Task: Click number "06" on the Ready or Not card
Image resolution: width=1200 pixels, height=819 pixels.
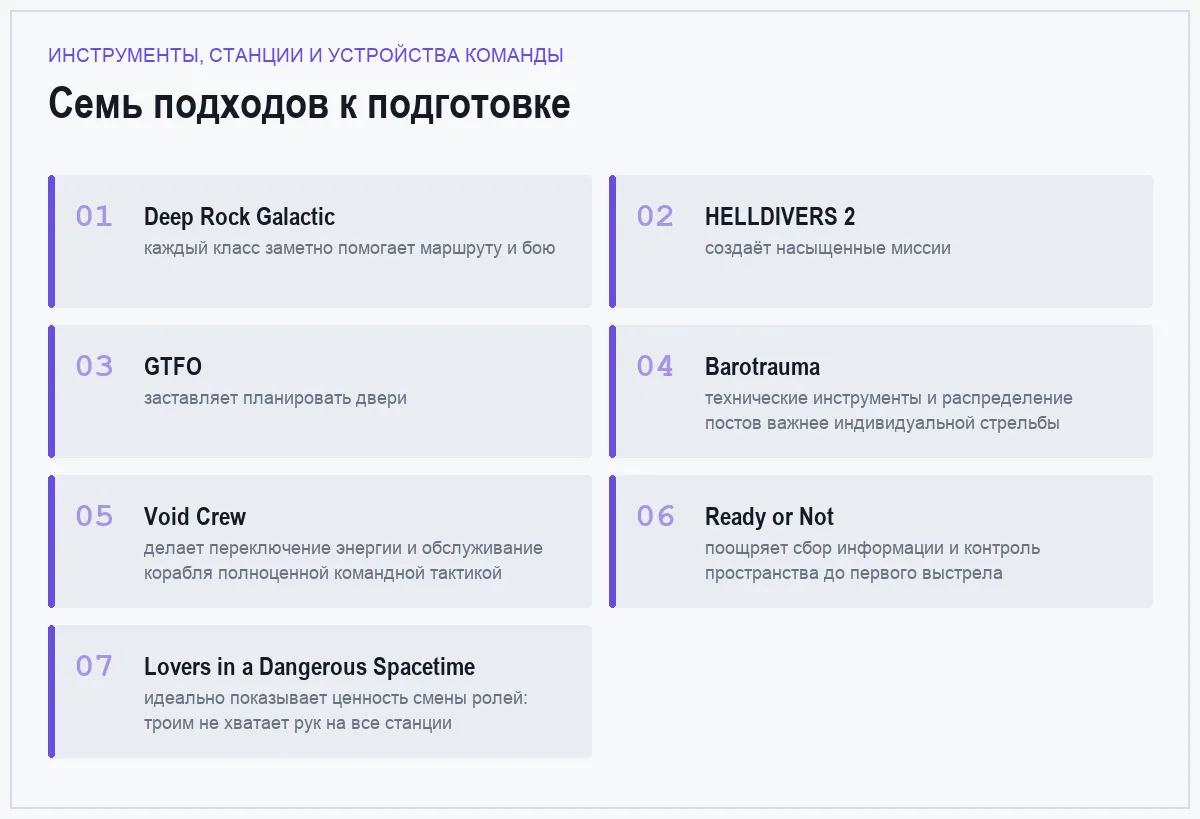Action: click(x=655, y=516)
